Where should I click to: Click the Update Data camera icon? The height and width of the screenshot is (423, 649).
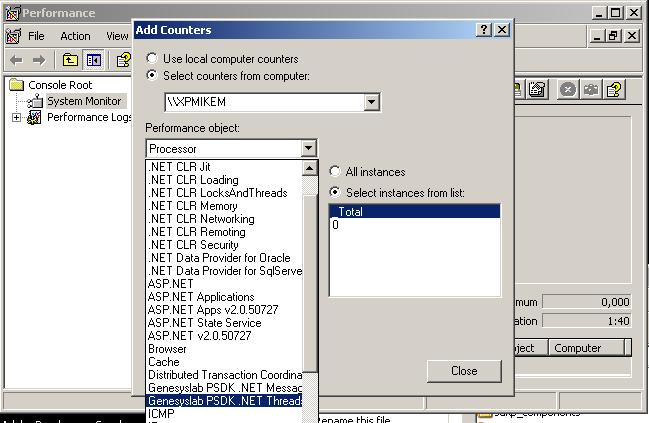pyautogui.click(x=591, y=89)
